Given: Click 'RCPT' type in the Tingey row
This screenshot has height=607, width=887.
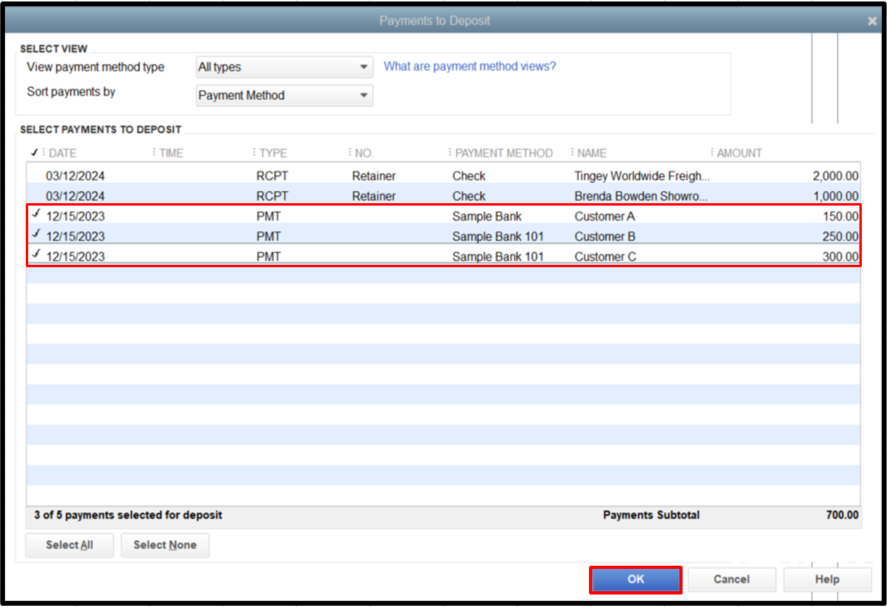Looking at the screenshot, I should click(272, 176).
